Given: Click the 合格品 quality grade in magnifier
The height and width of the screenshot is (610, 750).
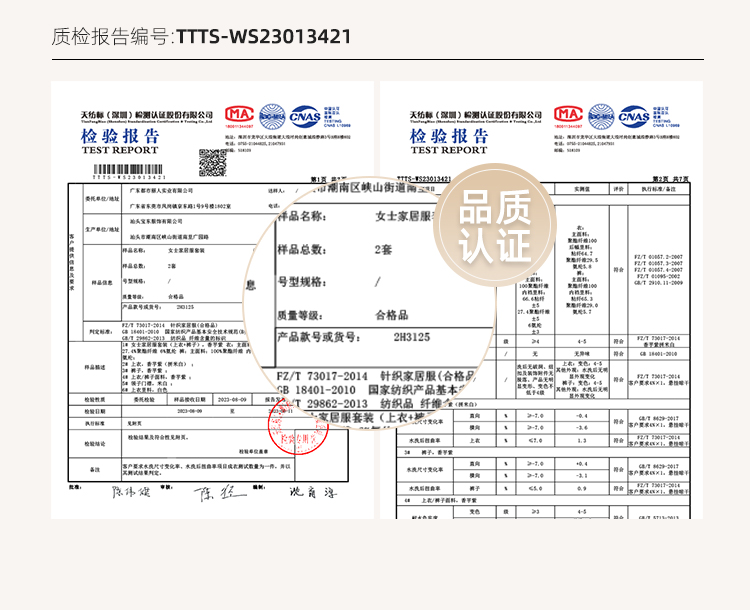Looking at the screenshot, I should [x=392, y=313].
